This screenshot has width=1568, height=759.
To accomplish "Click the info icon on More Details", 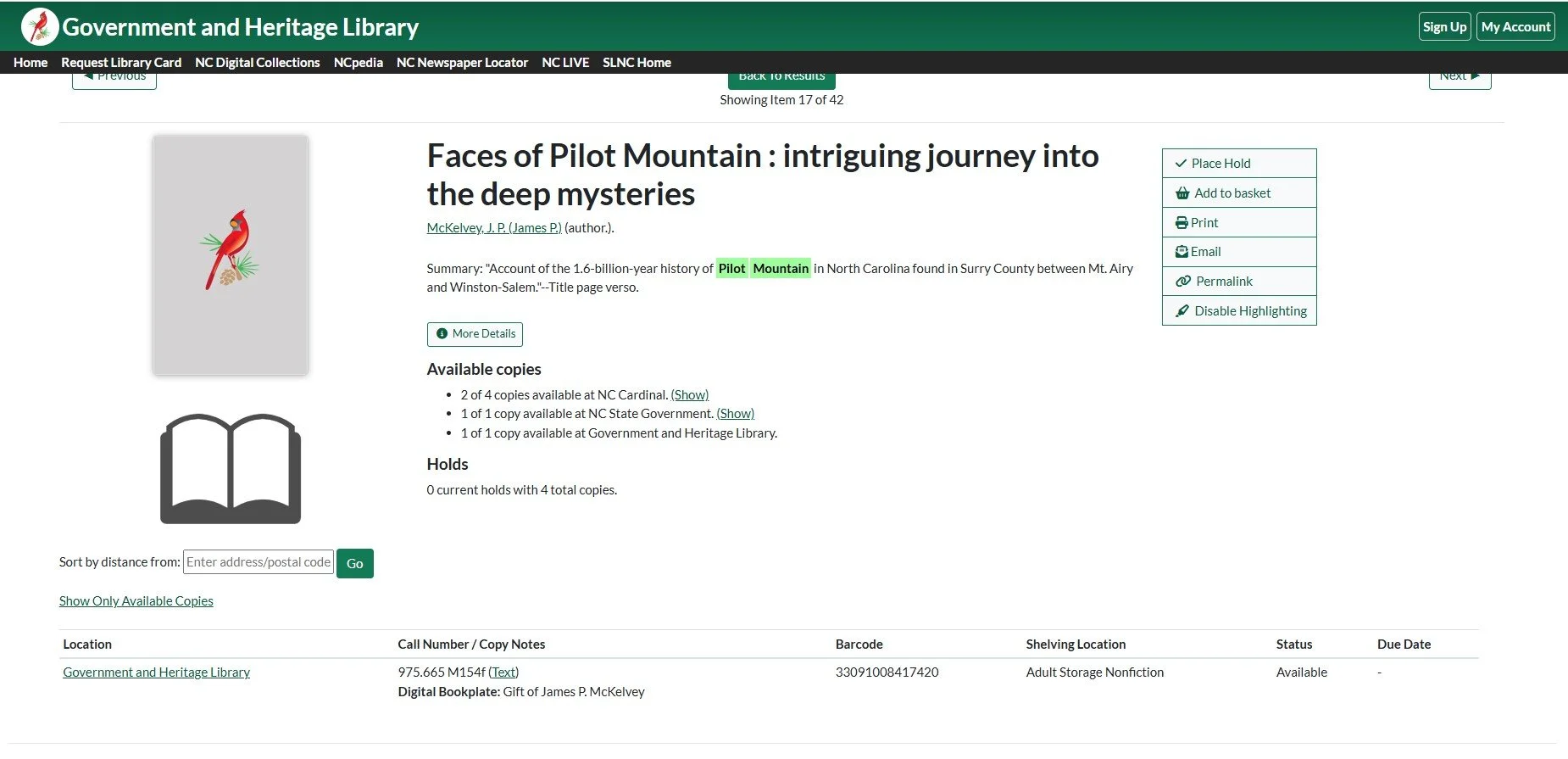I will coord(442,334).
